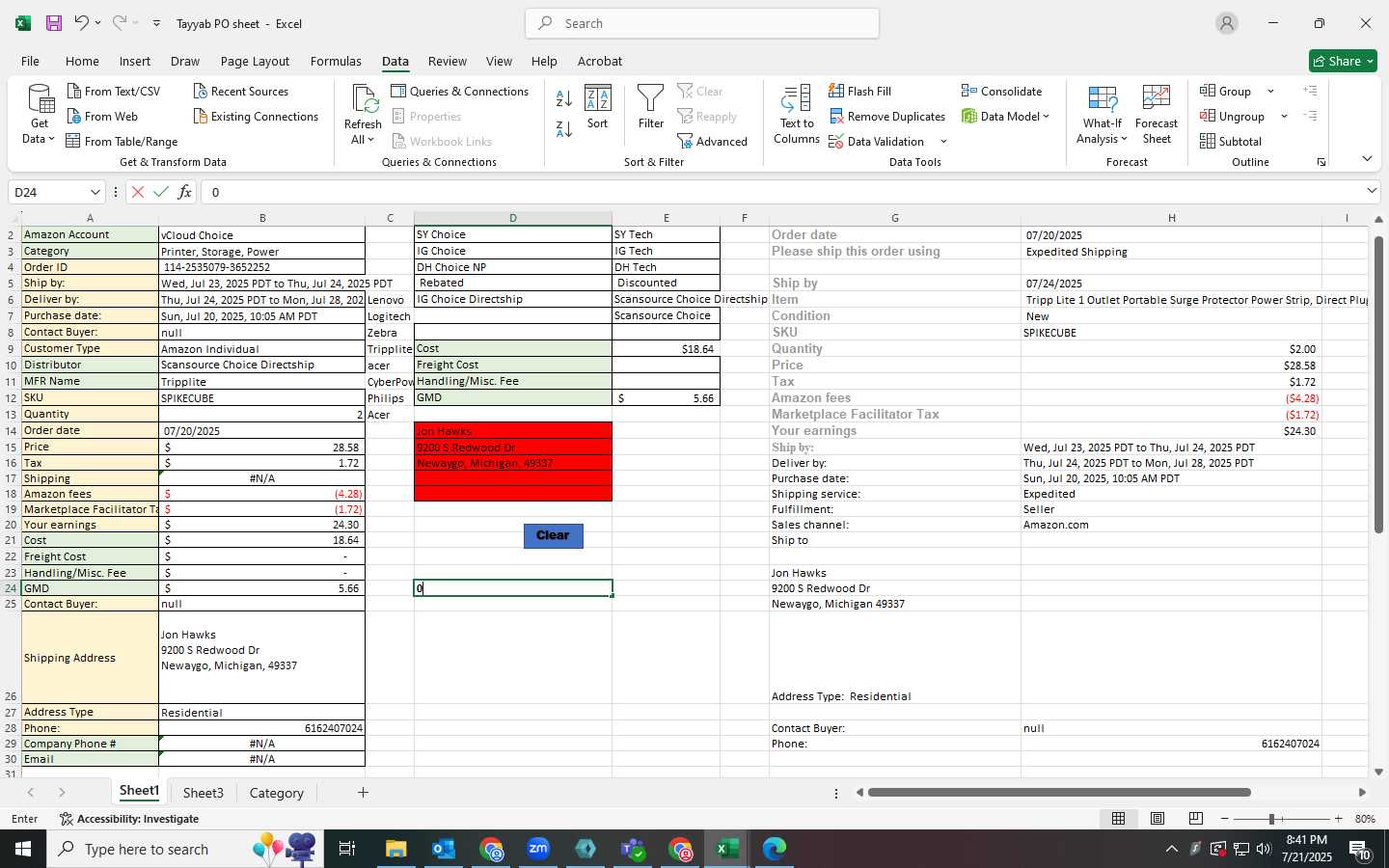Expand Ungroup dropdown arrow
1389x868 pixels.
1284,116
